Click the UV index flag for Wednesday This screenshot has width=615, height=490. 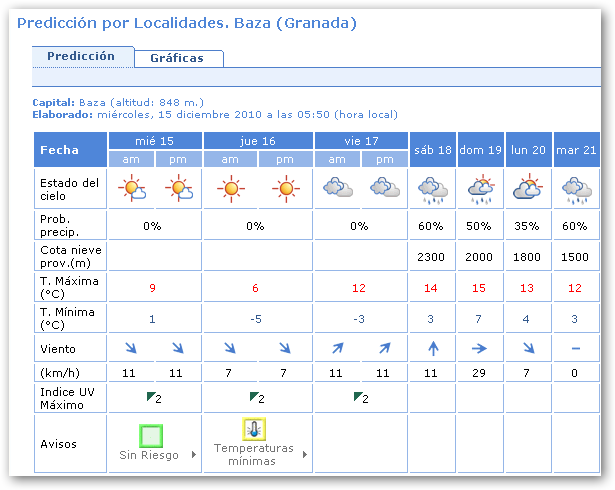pos(150,398)
